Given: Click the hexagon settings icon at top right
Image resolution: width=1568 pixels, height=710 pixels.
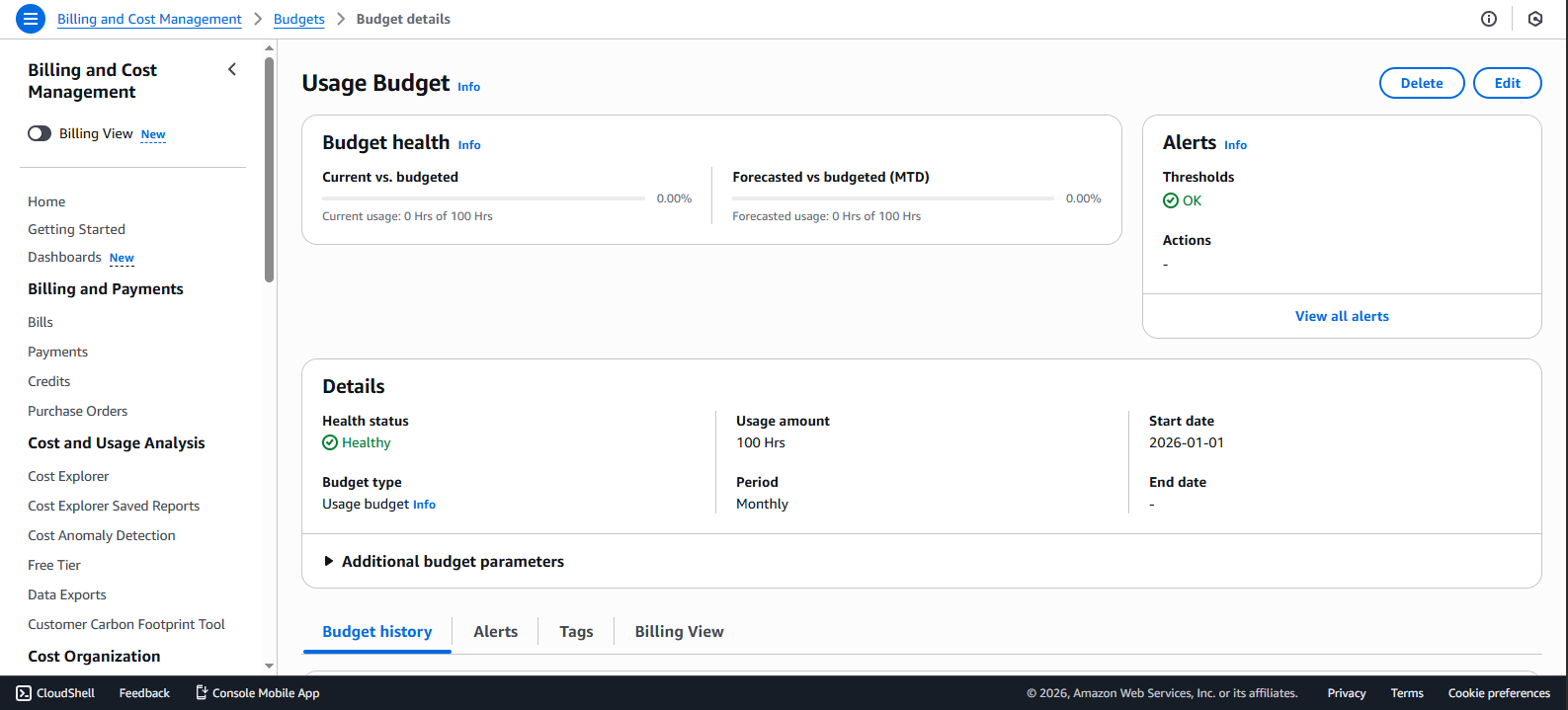Looking at the screenshot, I should (x=1535, y=19).
